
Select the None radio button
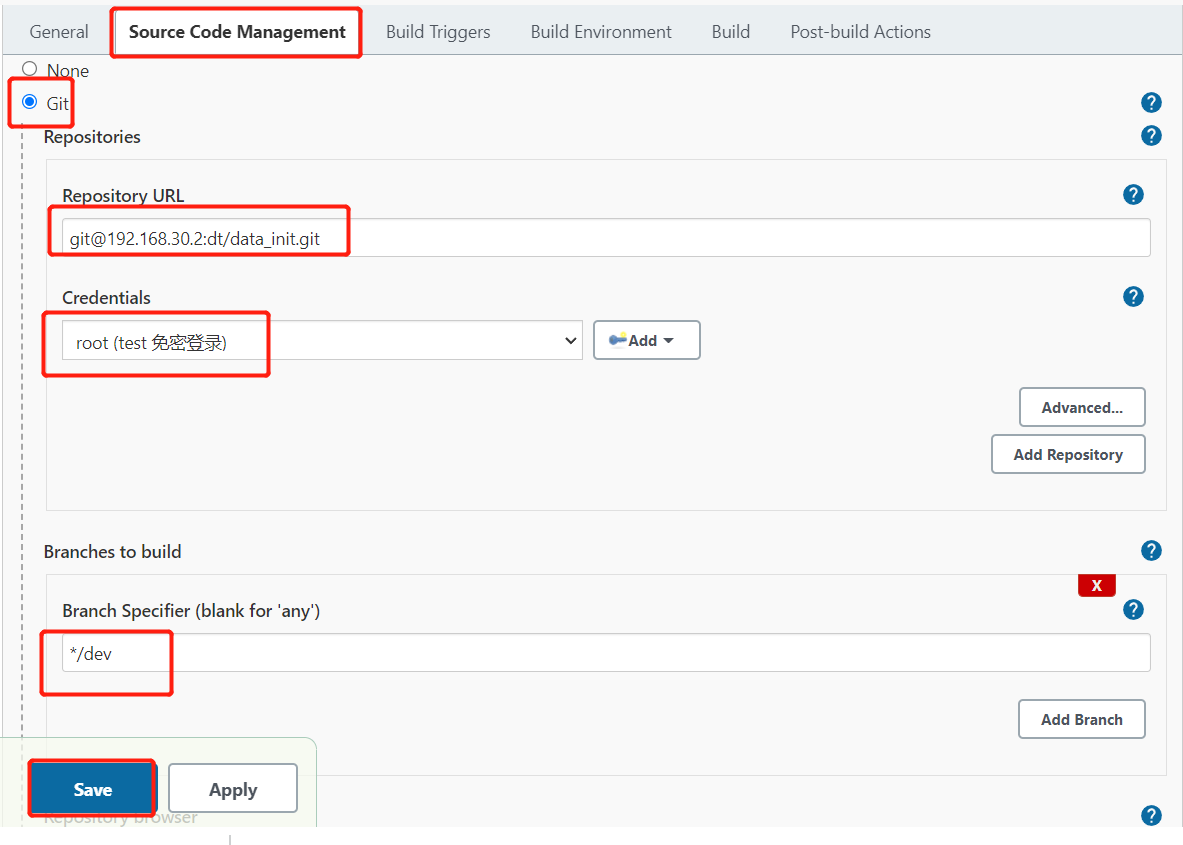pos(28,70)
